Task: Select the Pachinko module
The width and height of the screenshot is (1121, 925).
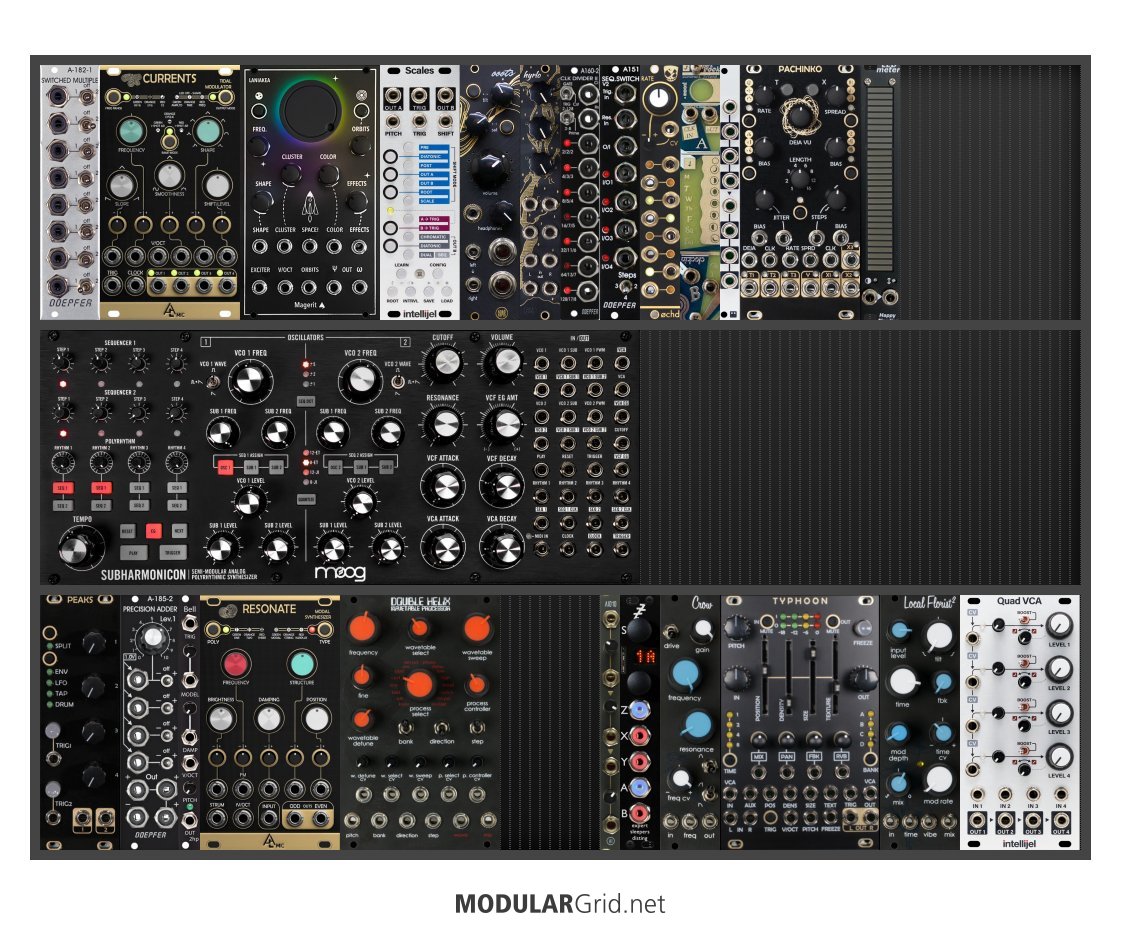Action: point(800,192)
